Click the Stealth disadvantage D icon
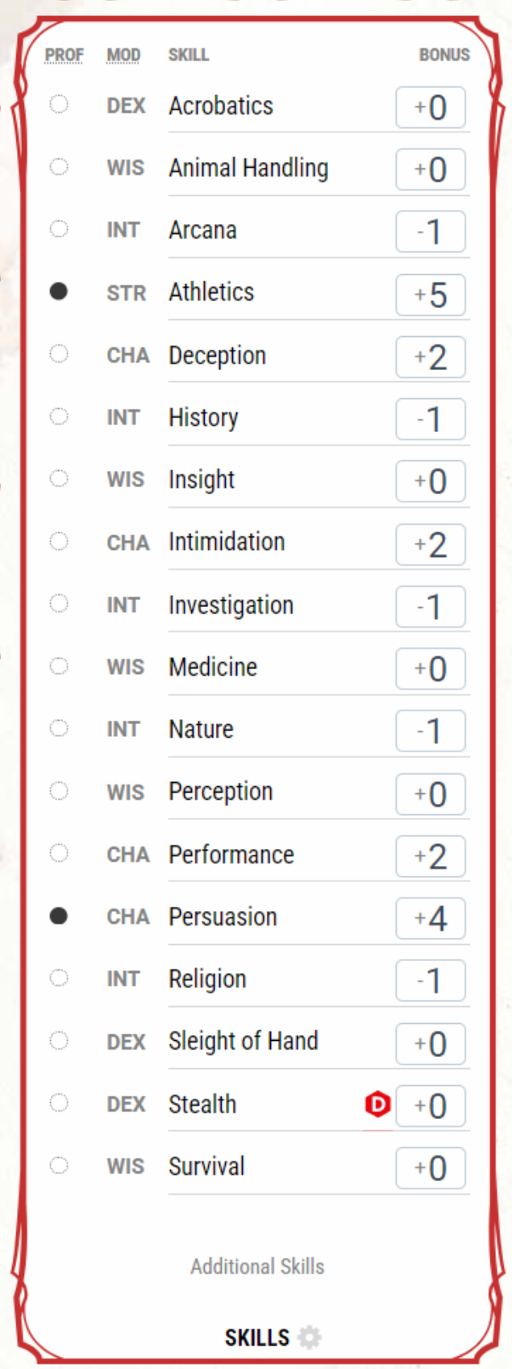 (378, 1105)
